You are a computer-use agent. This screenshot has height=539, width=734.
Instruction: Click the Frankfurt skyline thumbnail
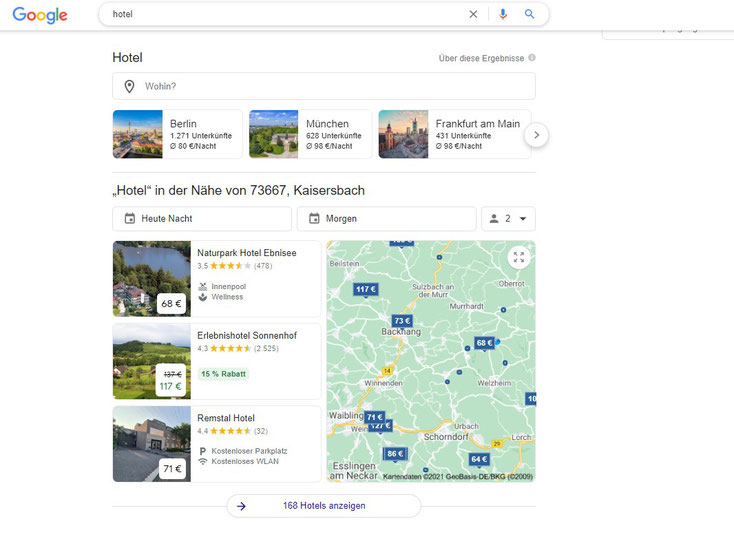pos(404,134)
